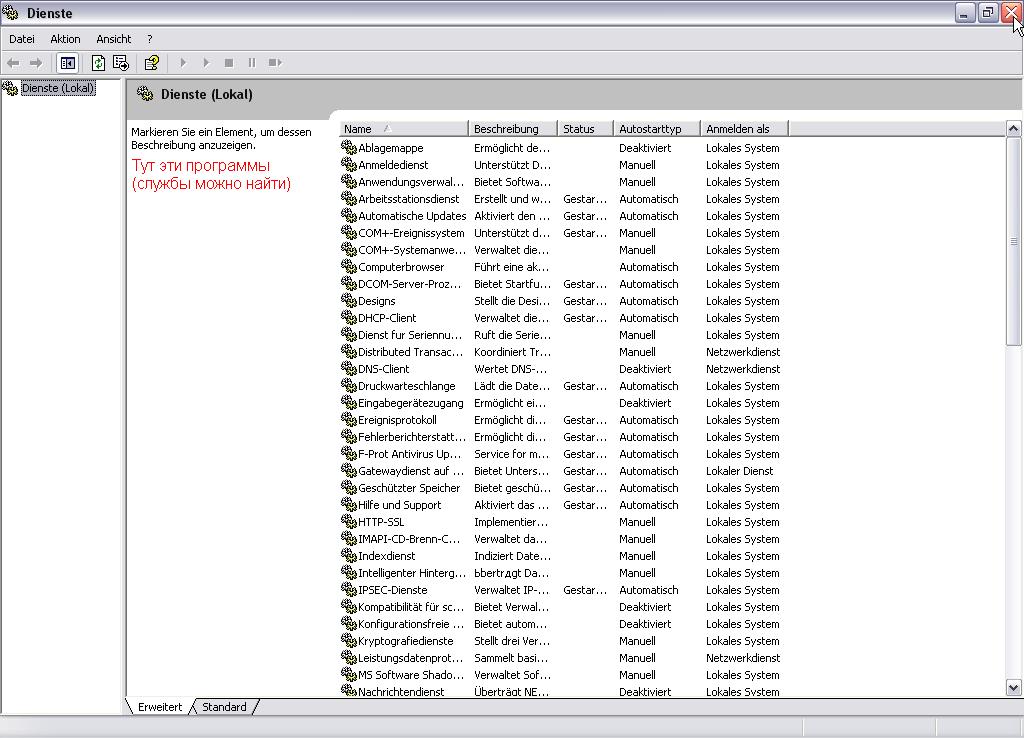Open the Aktion menu
This screenshot has width=1024, height=738.
65,39
